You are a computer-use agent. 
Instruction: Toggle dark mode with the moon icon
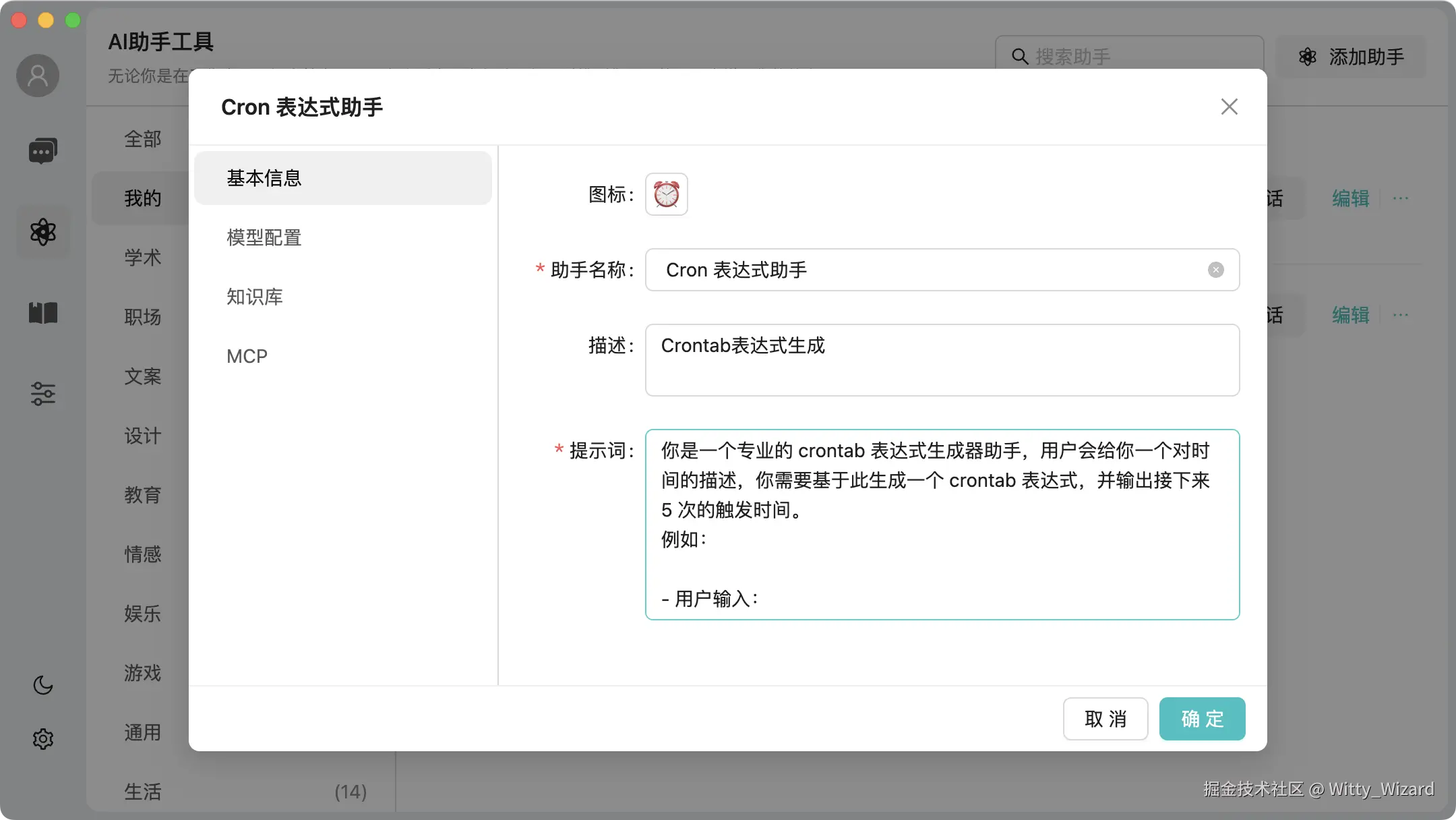click(42, 685)
